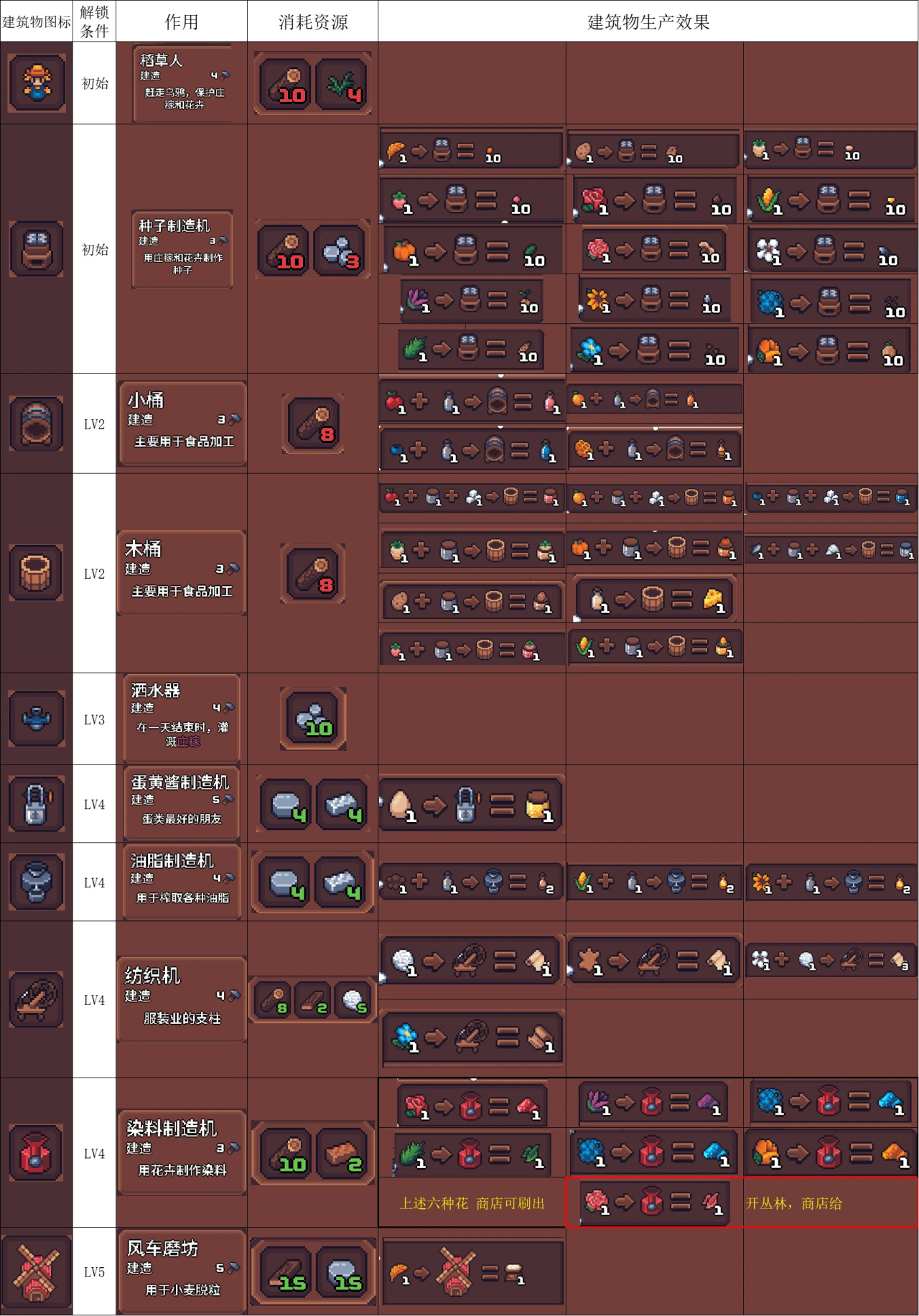The width and height of the screenshot is (919, 1316).
Task: Click the 消耗资源 column header
Action: click(x=313, y=22)
